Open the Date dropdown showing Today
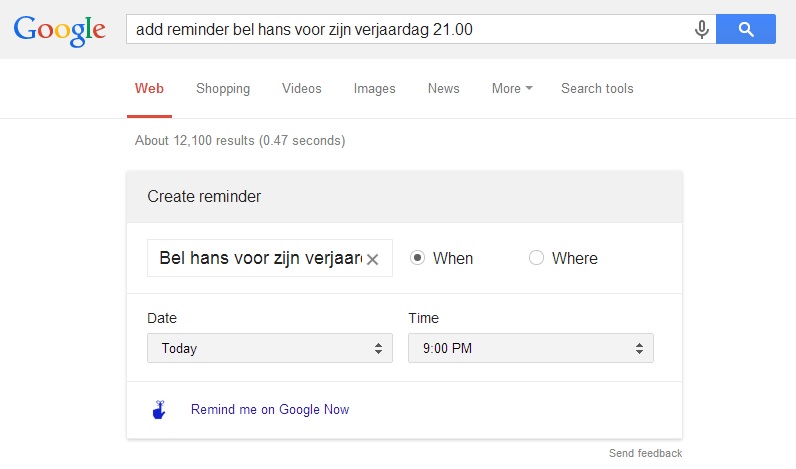 270,348
